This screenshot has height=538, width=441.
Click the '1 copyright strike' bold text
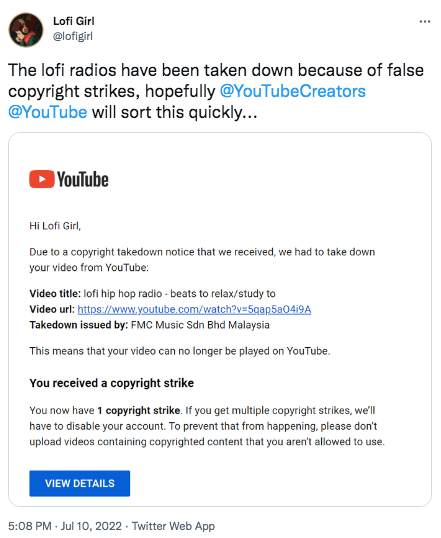139,410
